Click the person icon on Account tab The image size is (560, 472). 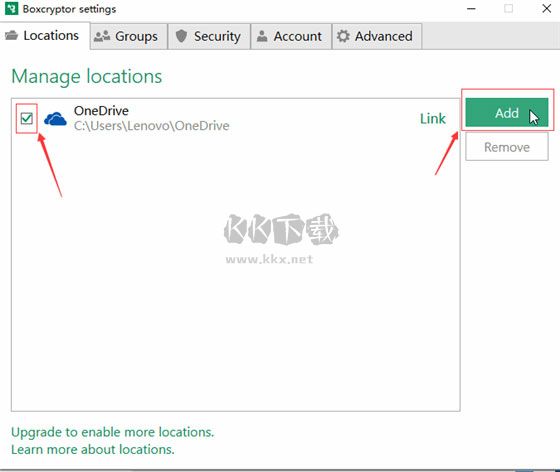coord(262,36)
